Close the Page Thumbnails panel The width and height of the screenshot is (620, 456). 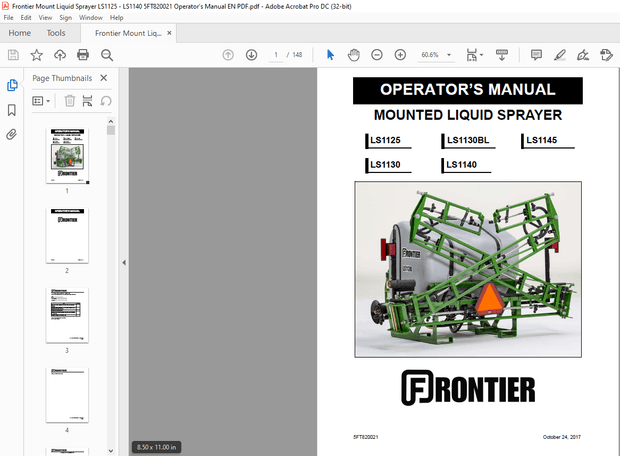[104, 78]
